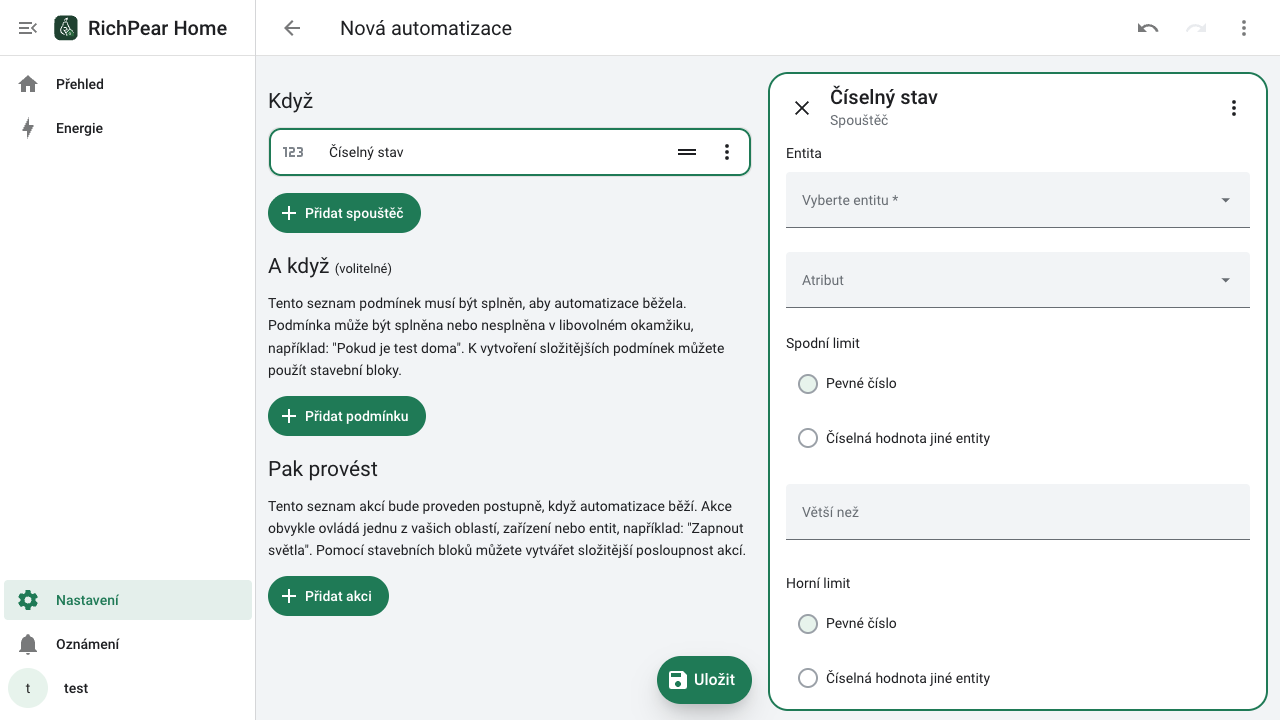Open the Atribut dropdown
The image size is (1280, 720).
pos(1018,280)
